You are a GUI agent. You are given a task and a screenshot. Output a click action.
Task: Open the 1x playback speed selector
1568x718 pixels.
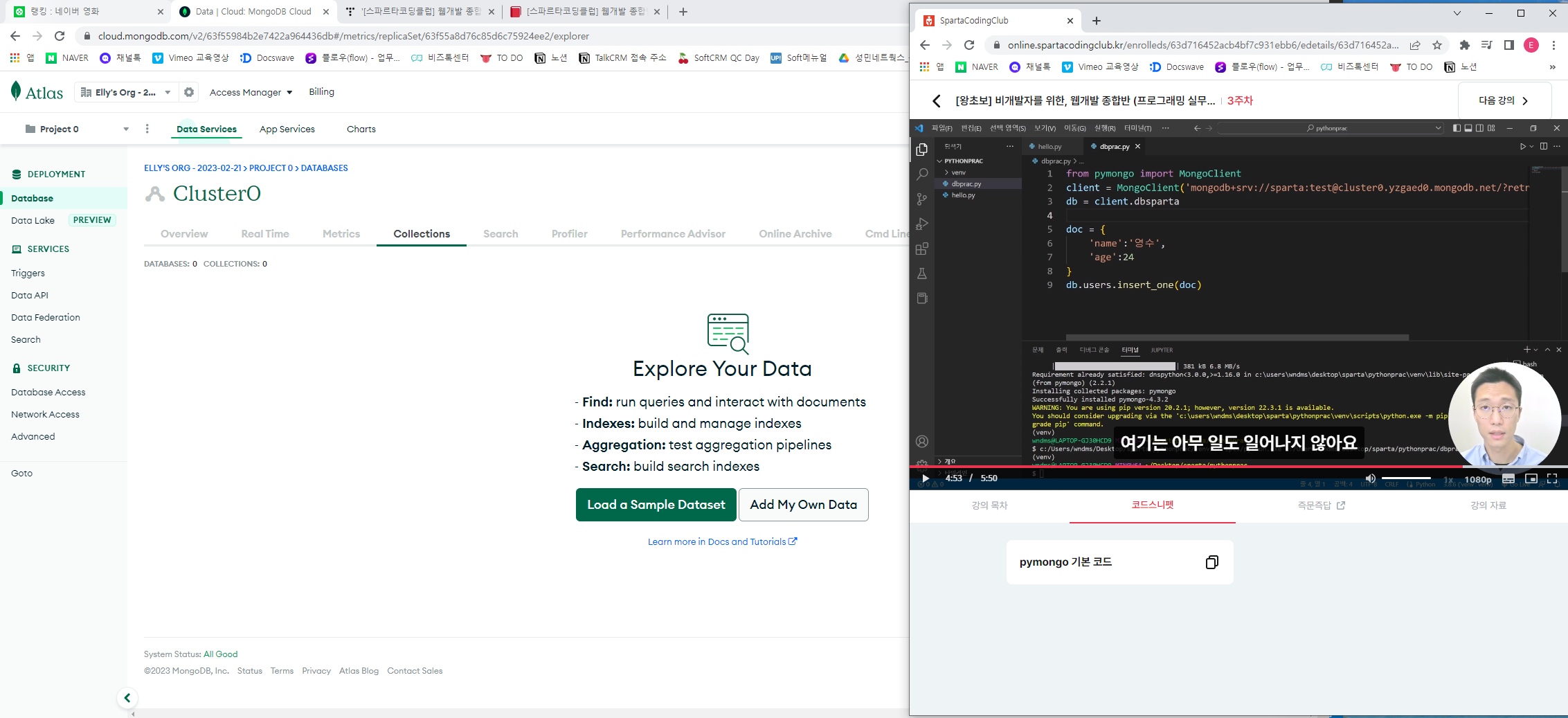[x=1448, y=479]
